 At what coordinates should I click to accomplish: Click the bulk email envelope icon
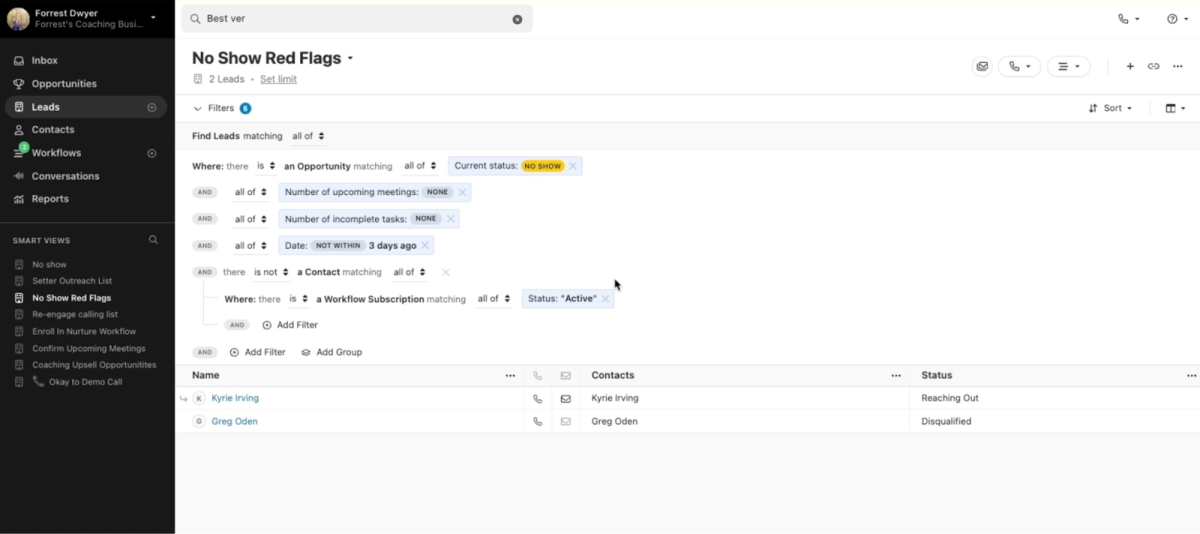point(982,66)
